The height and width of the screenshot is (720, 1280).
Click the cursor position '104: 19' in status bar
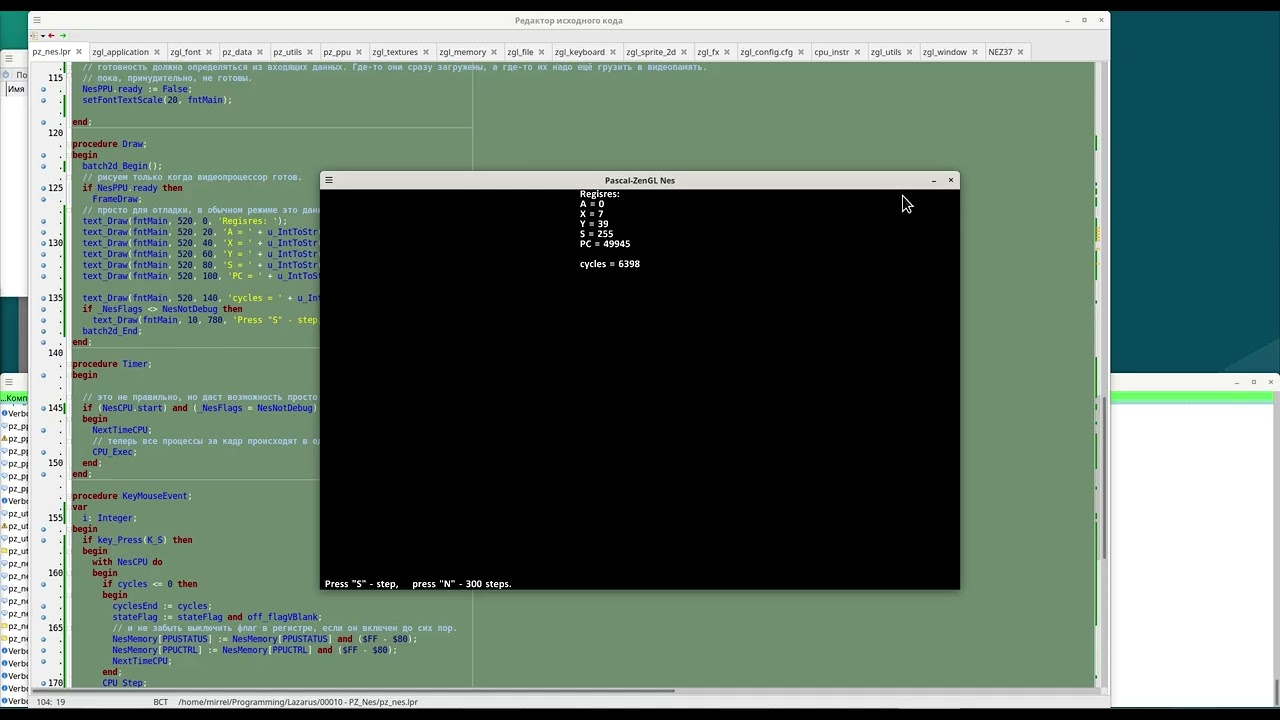(x=51, y=702)
